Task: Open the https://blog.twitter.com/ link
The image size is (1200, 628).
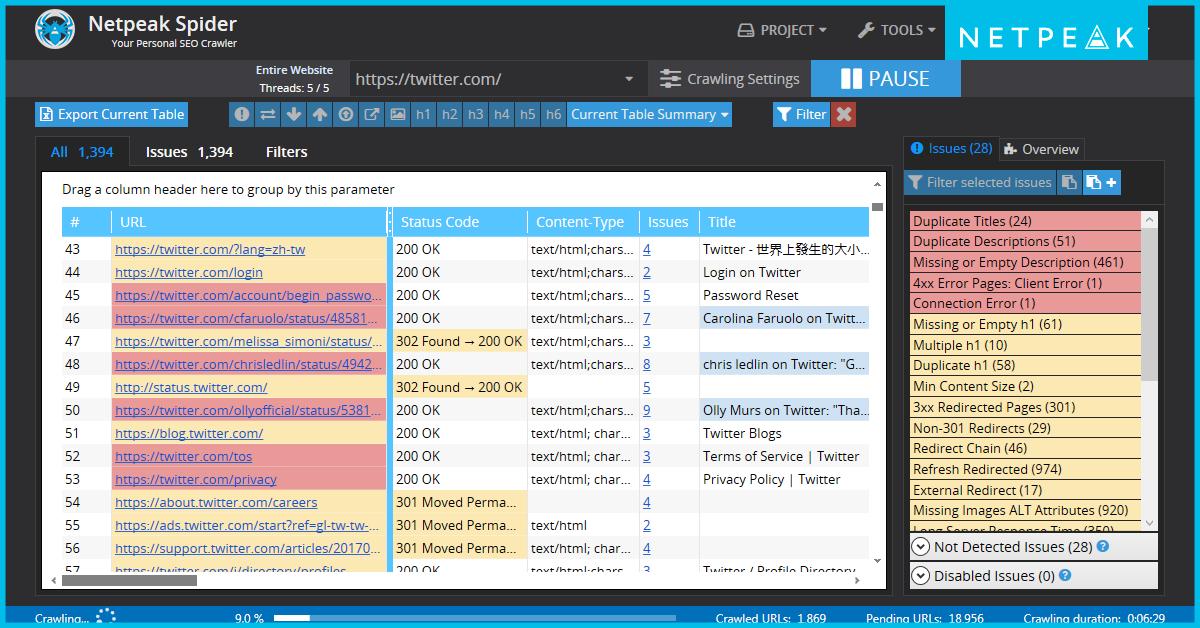Action: (189, 433)
